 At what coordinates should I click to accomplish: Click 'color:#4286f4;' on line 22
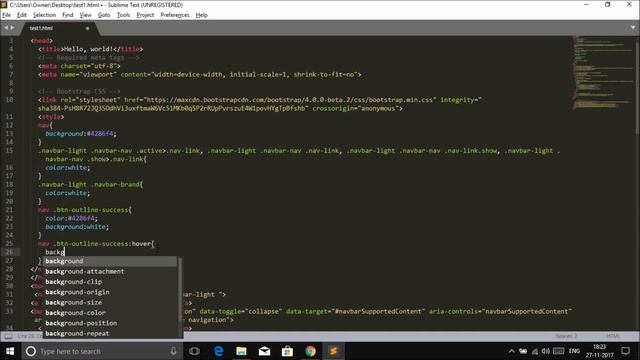[71, 218]
